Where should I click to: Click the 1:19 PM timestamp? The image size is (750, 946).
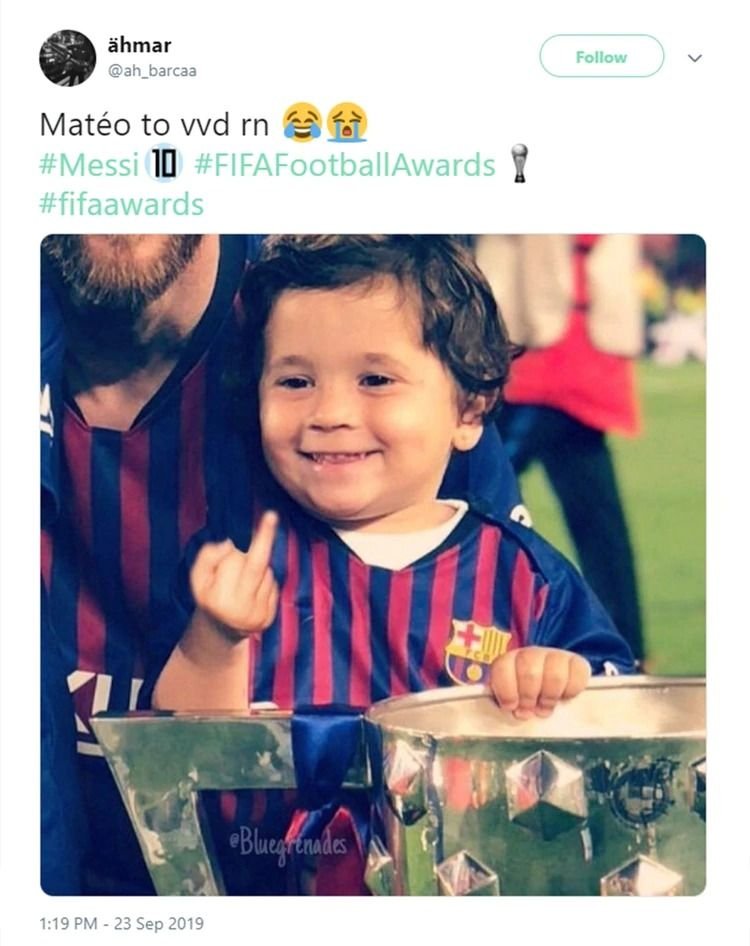click(x=68, y=923)
